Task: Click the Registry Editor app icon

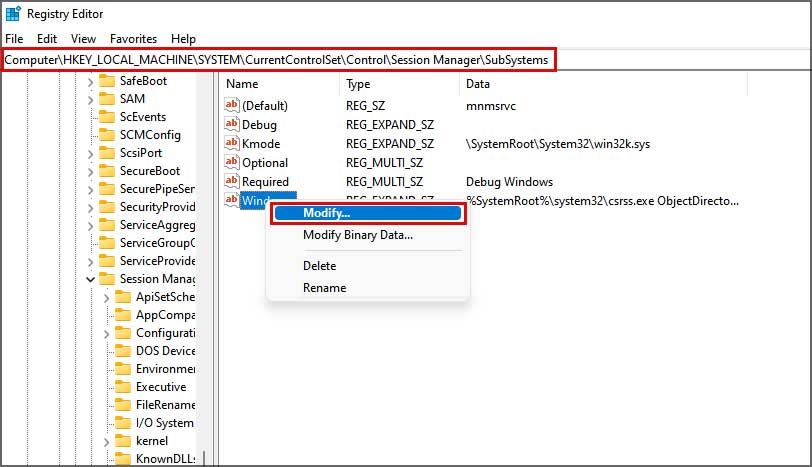Action: (13, 14)
